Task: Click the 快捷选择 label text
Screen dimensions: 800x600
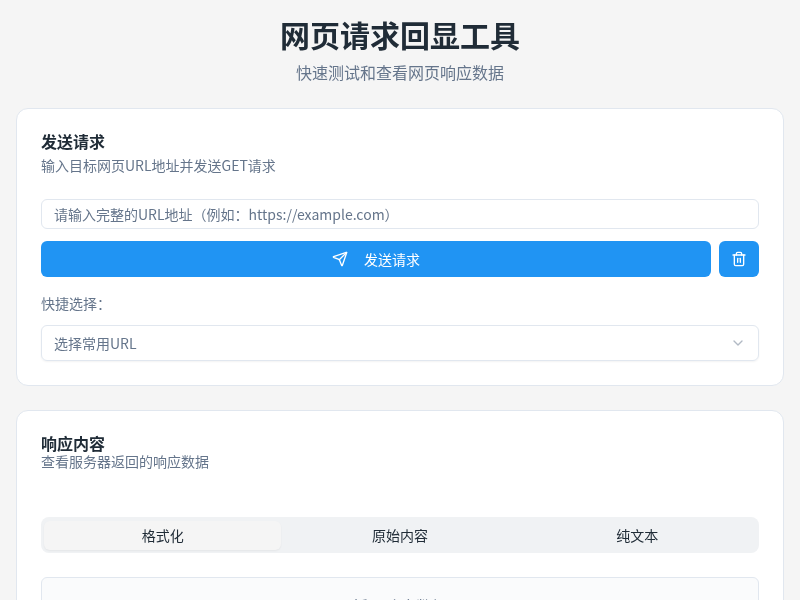Action: (73, 305)
